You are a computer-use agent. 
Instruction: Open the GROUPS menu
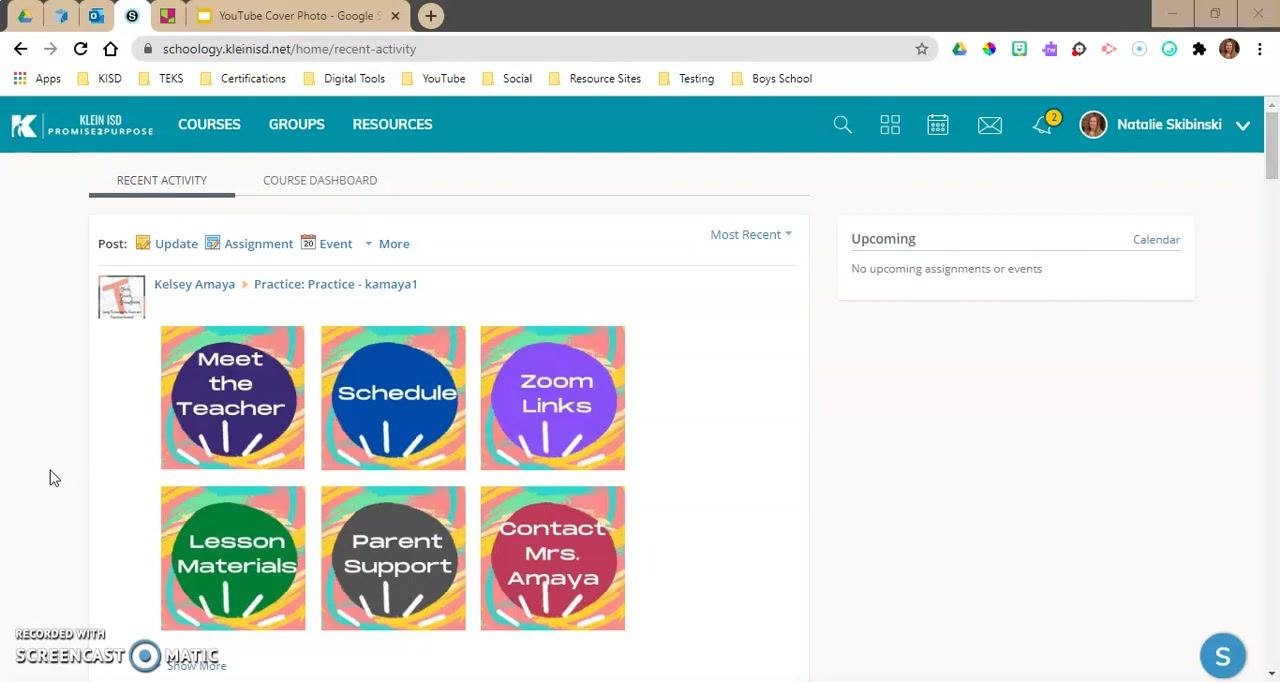pos(296,124)
